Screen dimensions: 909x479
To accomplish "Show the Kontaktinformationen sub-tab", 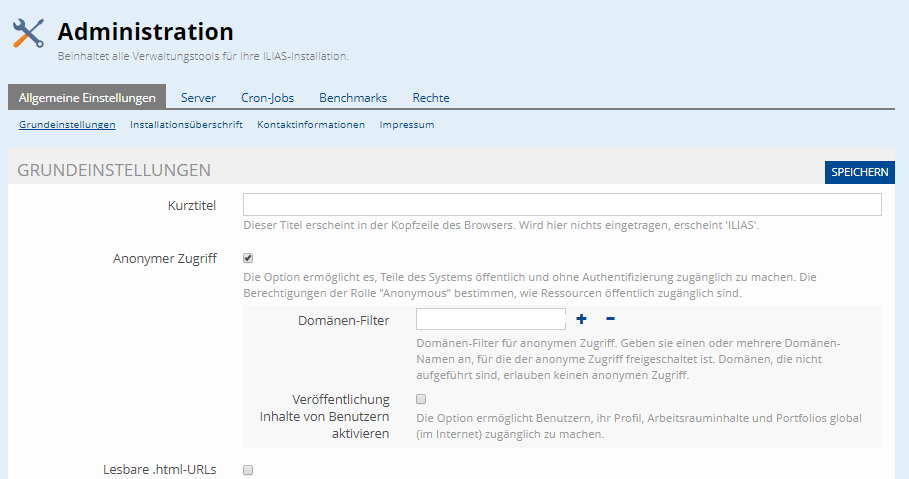I will coord(311,125).
